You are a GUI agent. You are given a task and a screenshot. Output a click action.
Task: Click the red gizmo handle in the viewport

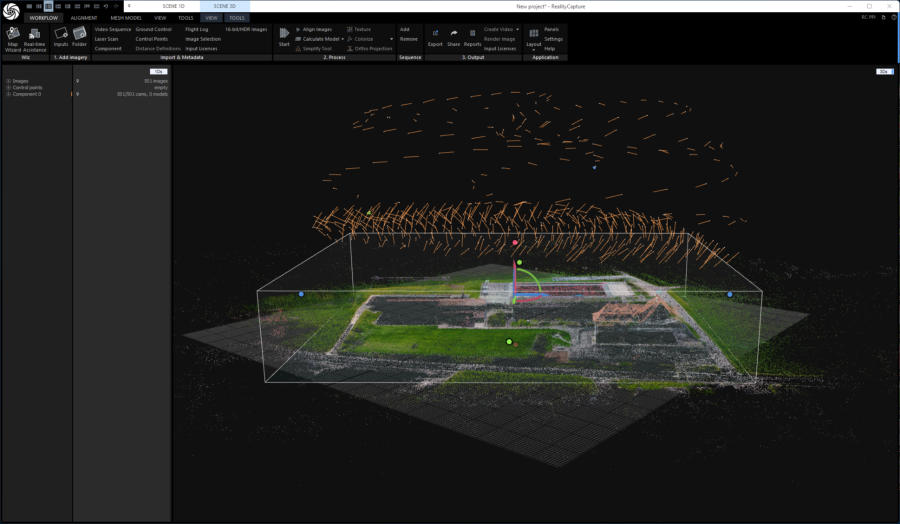[515, 242]
